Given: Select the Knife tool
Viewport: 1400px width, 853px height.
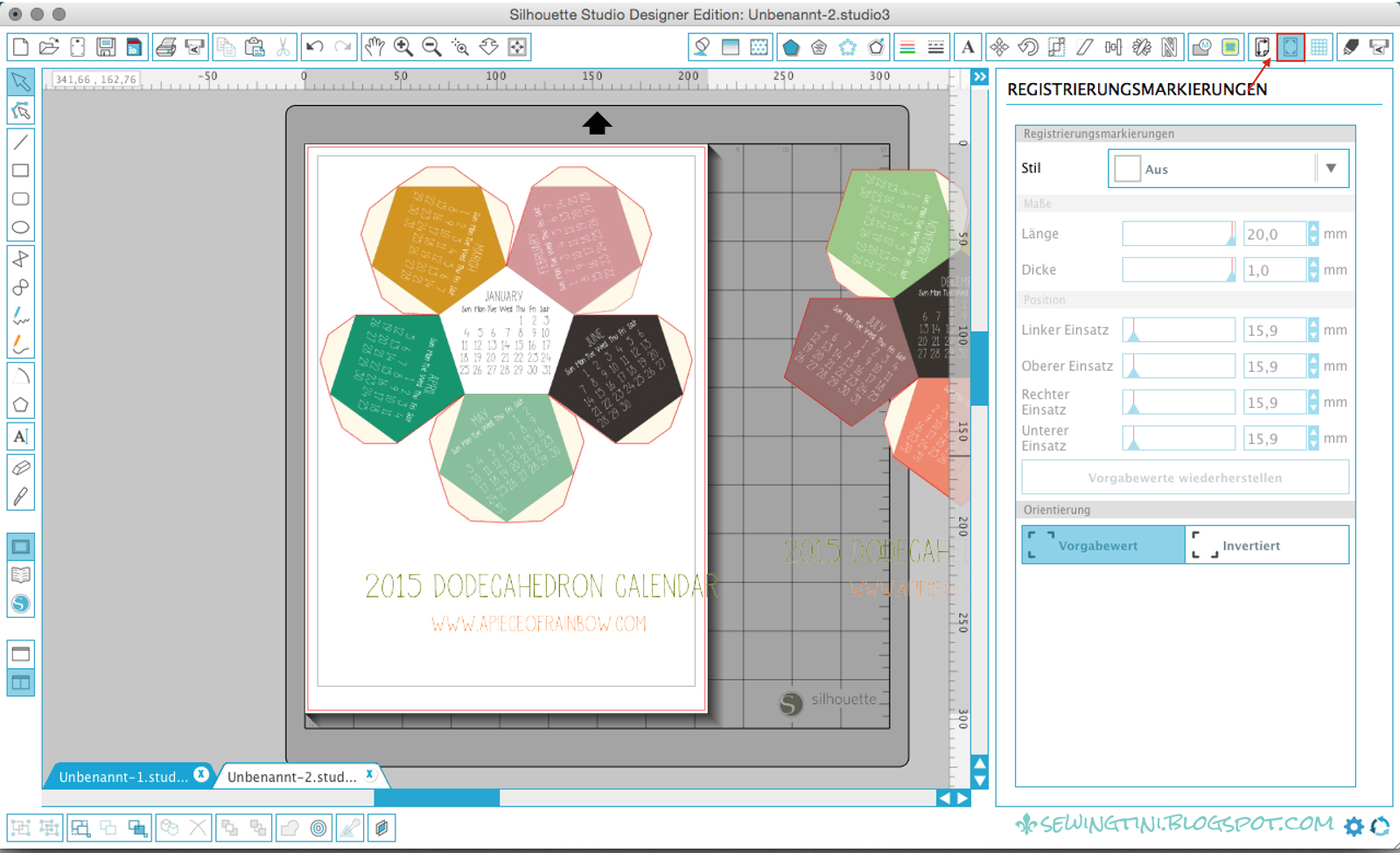Looking at the screenshot, I should click(20, 494).
